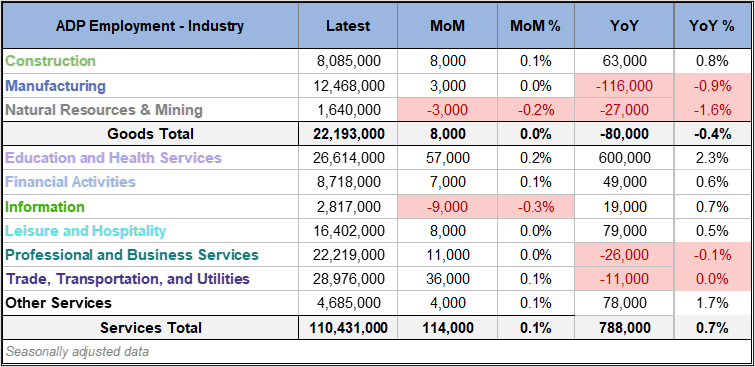Screen dimensions: 755x367
Task: Select Professional and Business Services MoM 11,000
Action: pyautogui.click(x=448, y=255)
